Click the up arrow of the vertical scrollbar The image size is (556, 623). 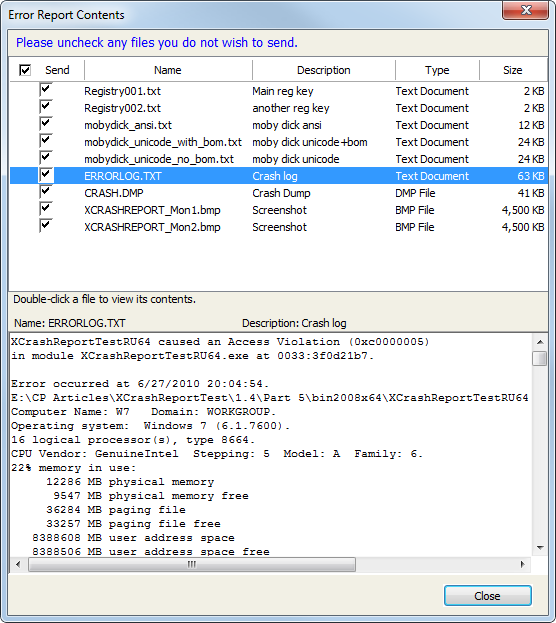coord(540,342)
